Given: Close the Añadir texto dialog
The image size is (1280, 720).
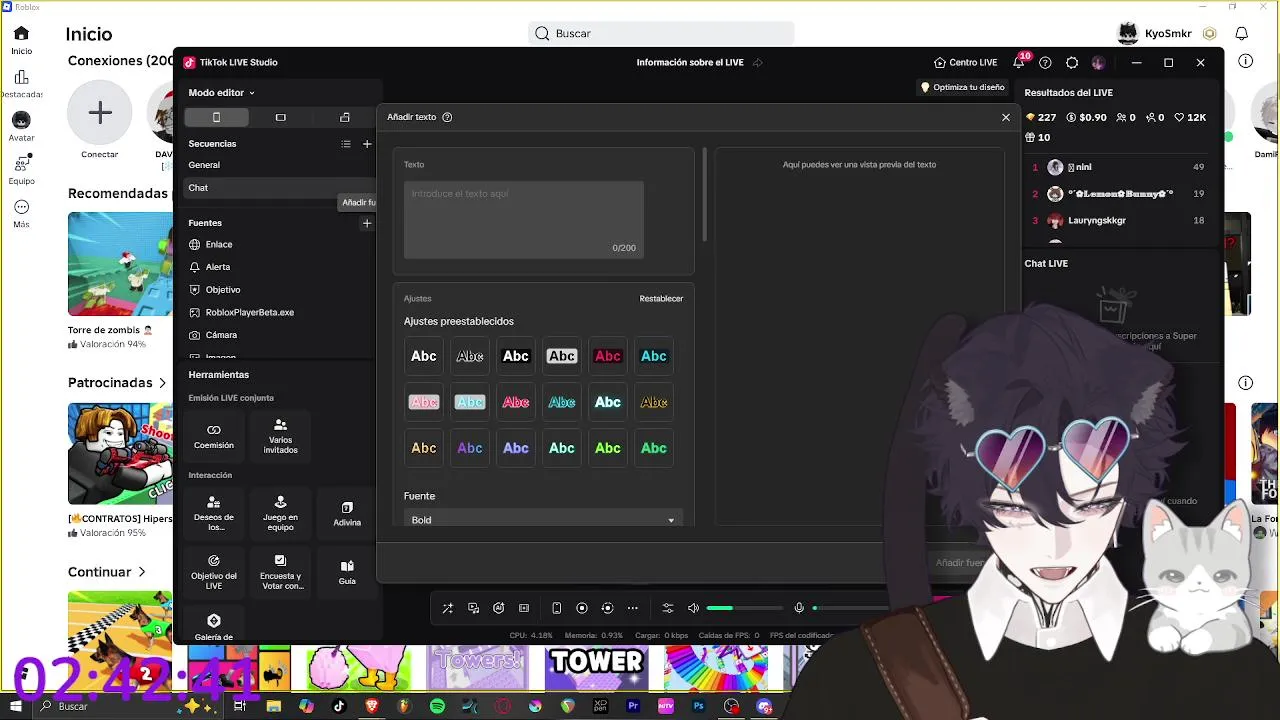Looking at the screenshot, I should pos(1006,117).
